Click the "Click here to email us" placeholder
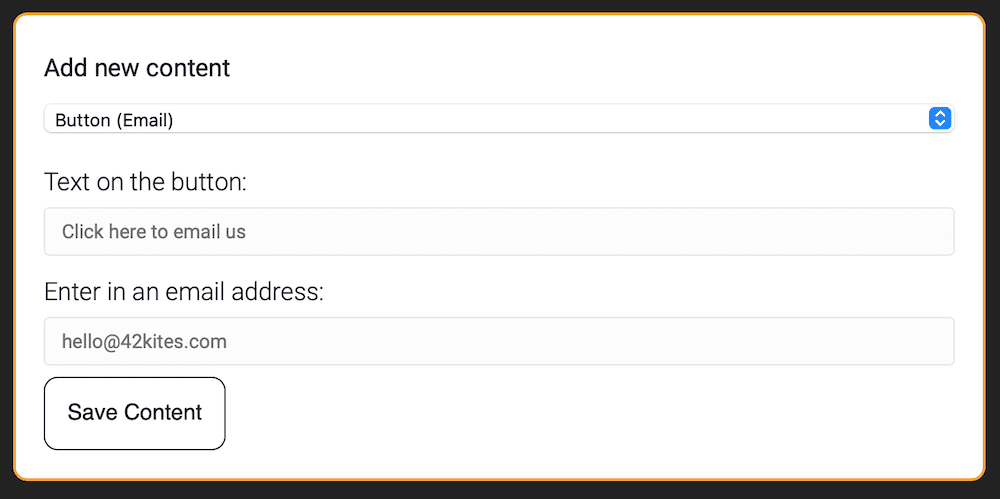Viewport: 1000px width, 499px height. (x=154, y=232)
